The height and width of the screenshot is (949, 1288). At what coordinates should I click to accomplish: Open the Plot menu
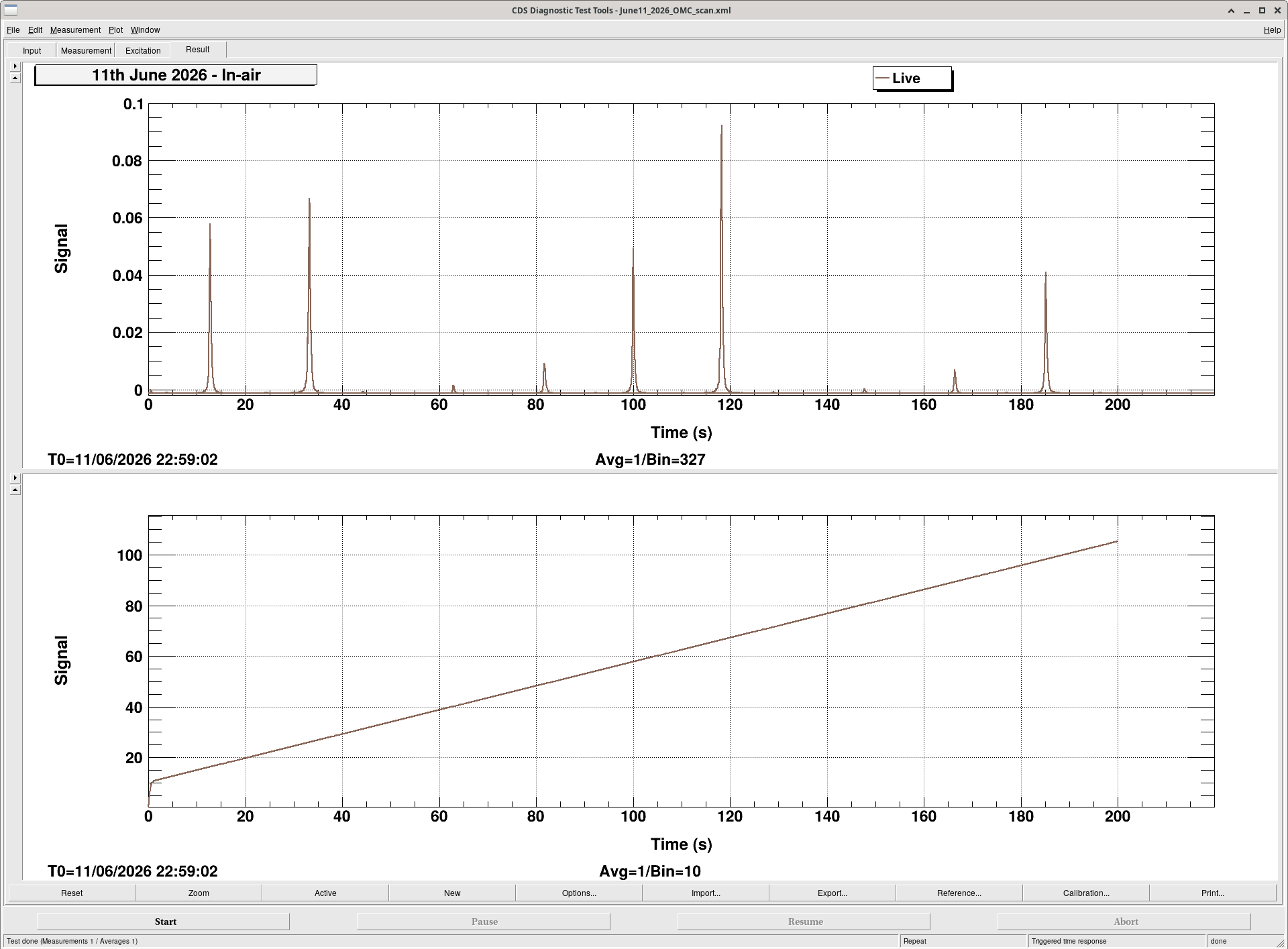pyautogui.click(x=115, y=30)
